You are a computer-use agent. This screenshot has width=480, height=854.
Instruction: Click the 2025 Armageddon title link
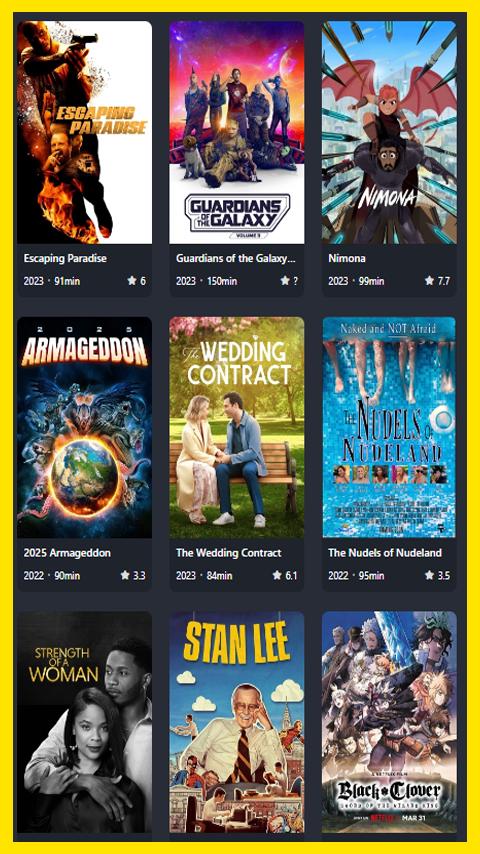coord(67,553)
